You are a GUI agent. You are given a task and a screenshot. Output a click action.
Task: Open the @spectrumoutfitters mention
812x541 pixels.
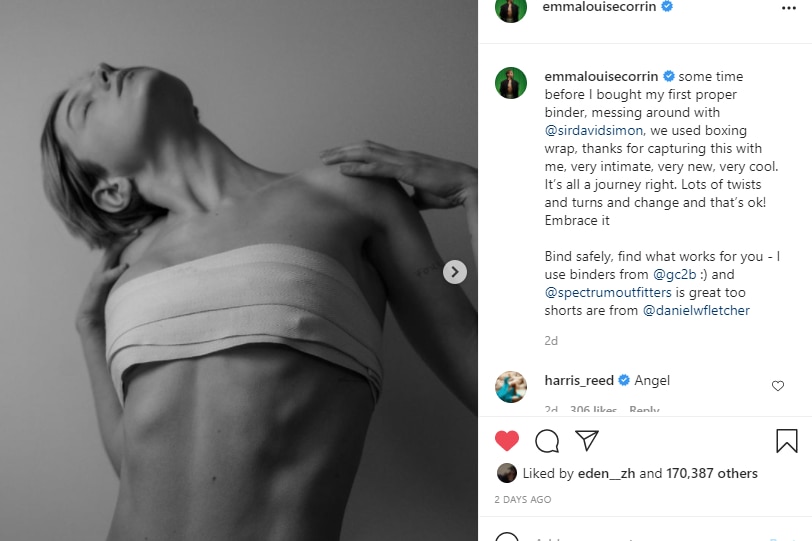608,293
